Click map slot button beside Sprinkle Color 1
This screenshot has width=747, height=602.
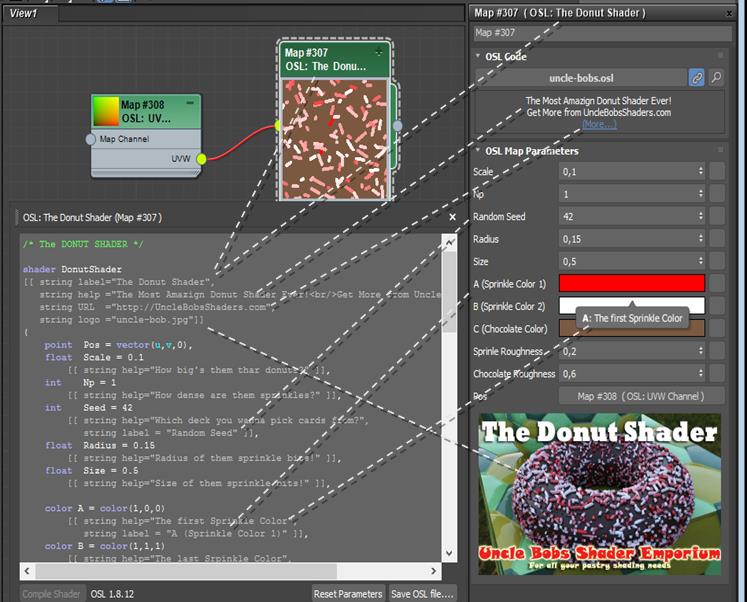click(717, 283)
